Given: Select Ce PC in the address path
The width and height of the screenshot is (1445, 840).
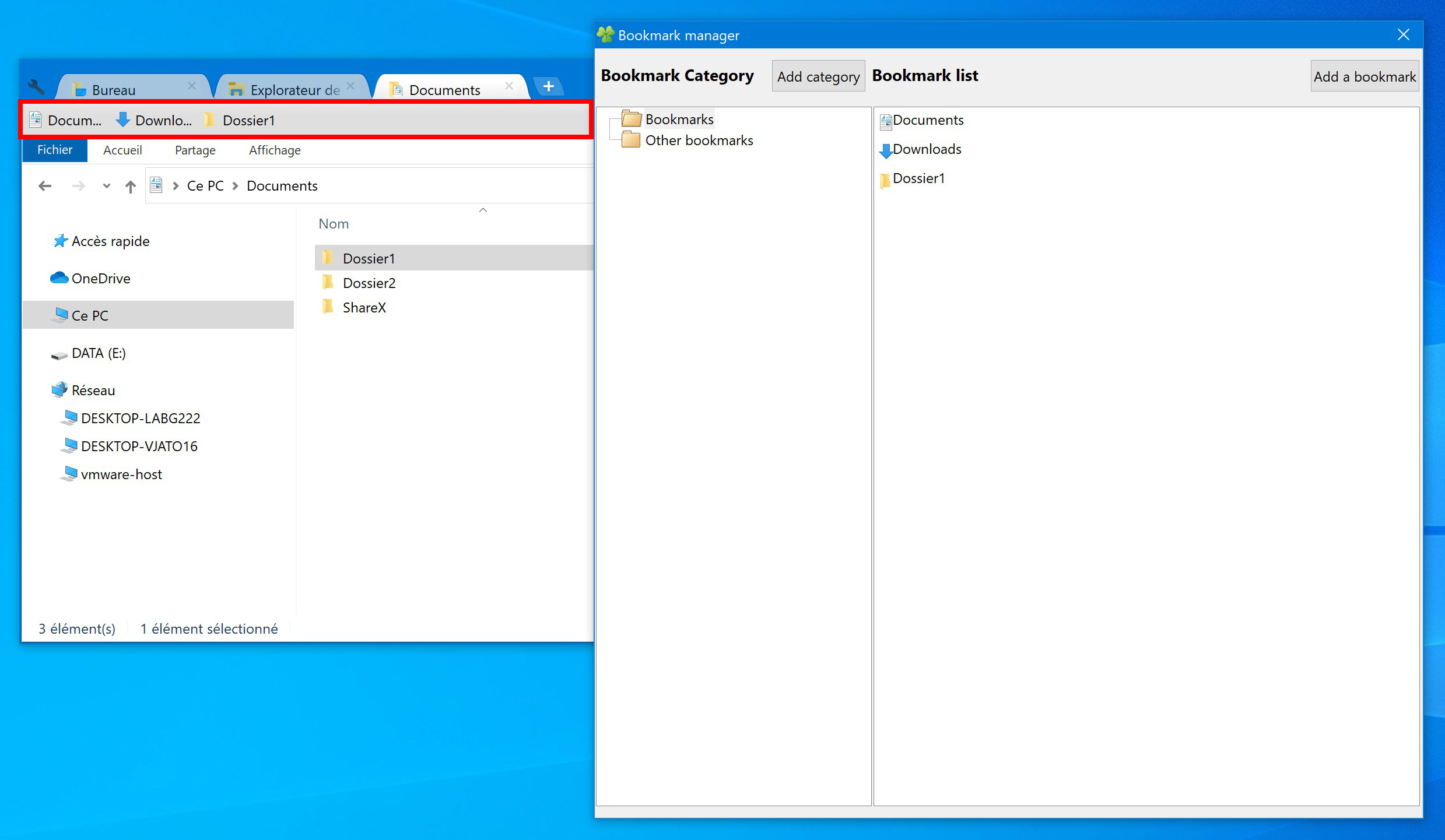Looking at the screenshot, I should [x=205, y=186].
